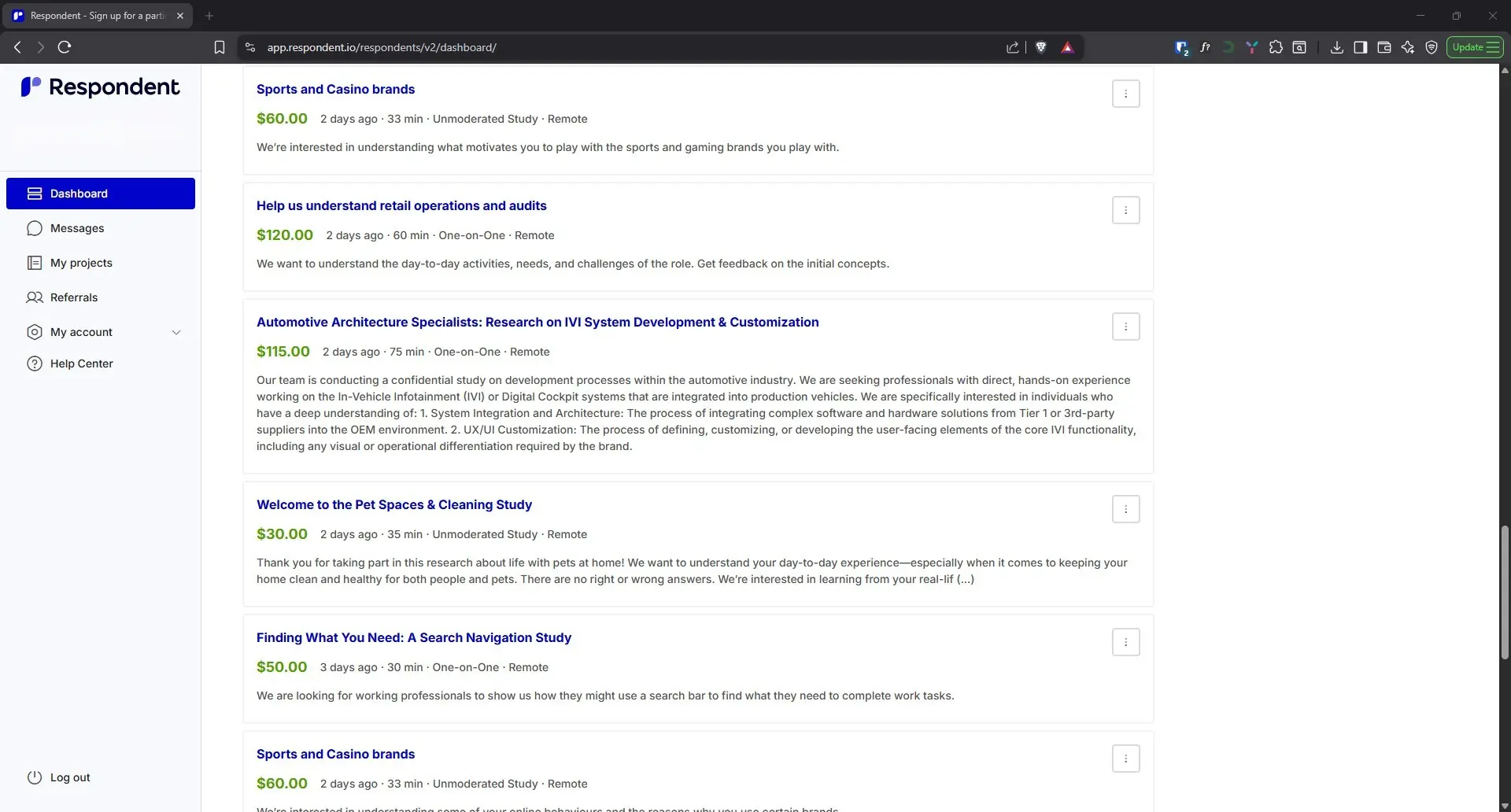Open 'Finding What You Need' study link
Viewport: 1511px width, 812px height.
413,637
